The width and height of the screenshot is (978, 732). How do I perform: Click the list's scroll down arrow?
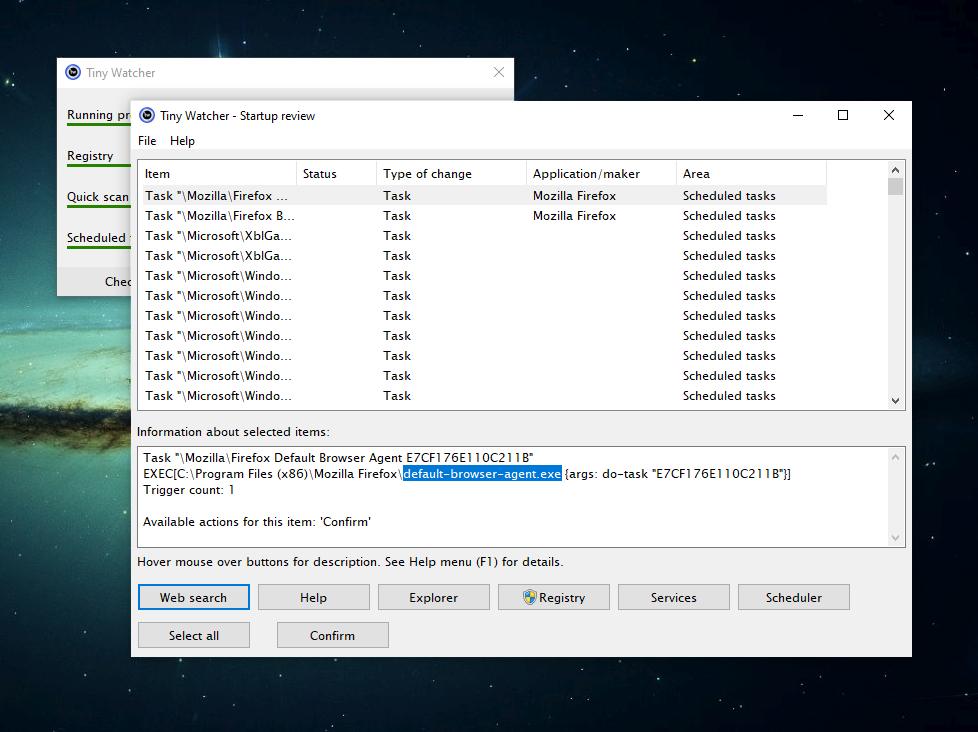[x=896, y=401]
